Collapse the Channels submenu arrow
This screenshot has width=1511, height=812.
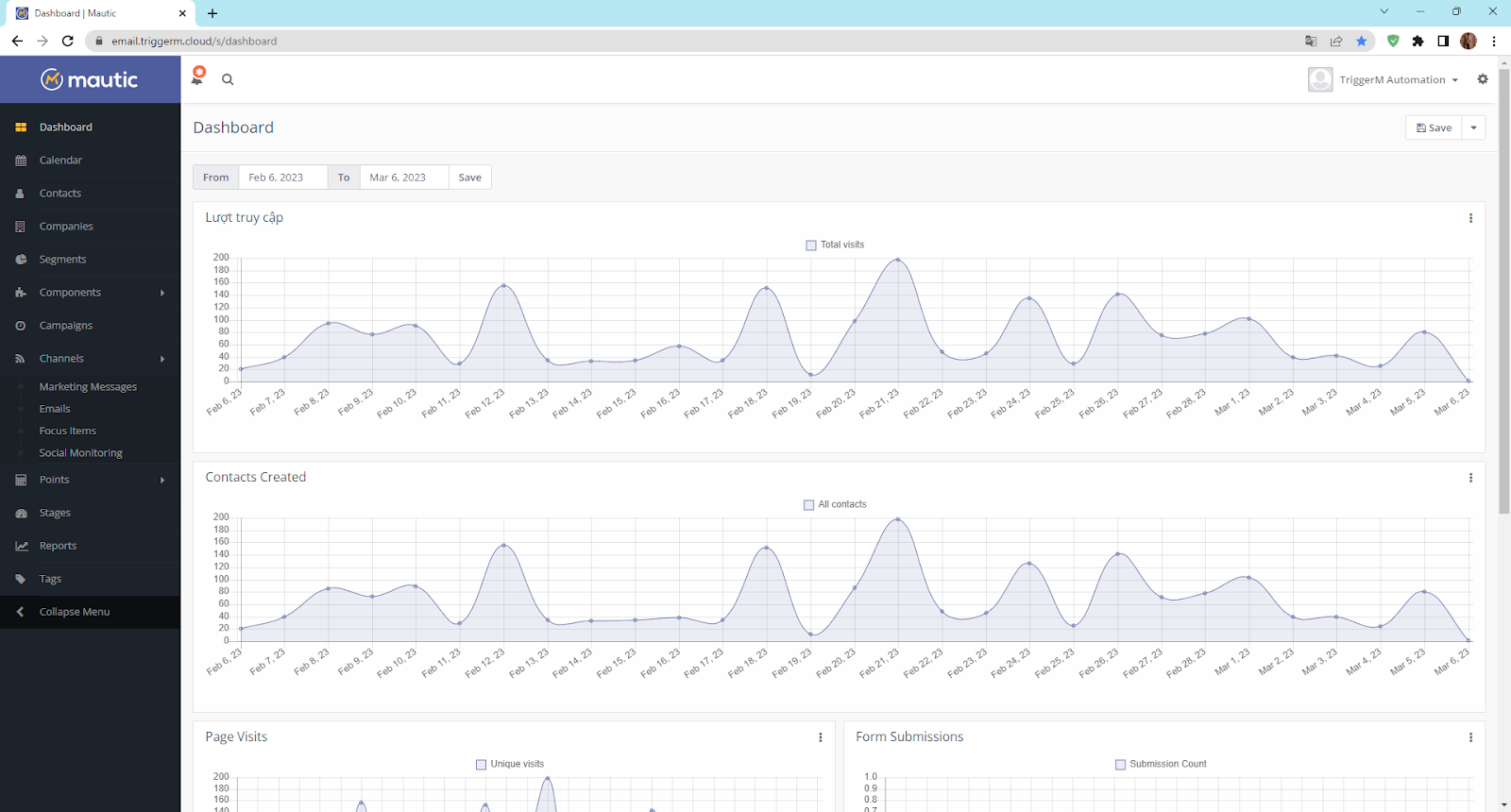(162, 359)
